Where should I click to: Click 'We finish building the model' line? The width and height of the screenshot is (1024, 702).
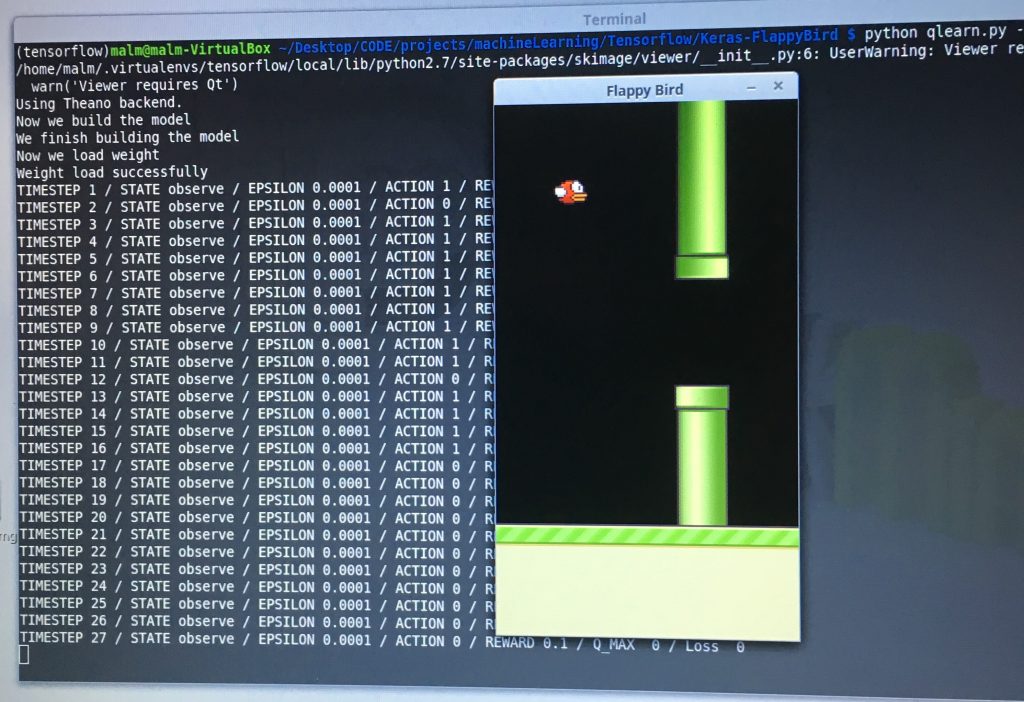(127, 138)
